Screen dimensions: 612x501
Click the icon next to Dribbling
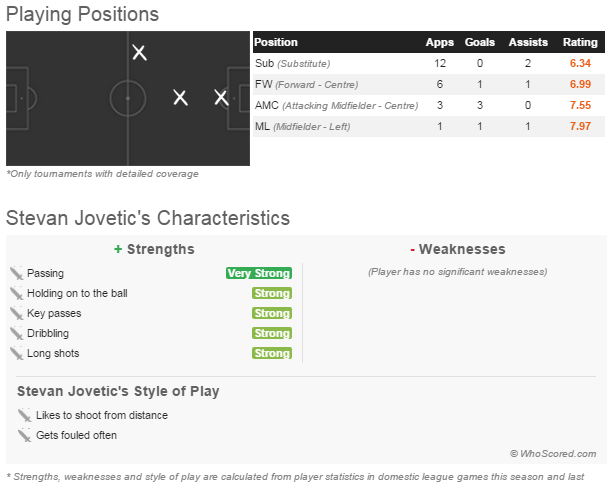click(16, 333)
